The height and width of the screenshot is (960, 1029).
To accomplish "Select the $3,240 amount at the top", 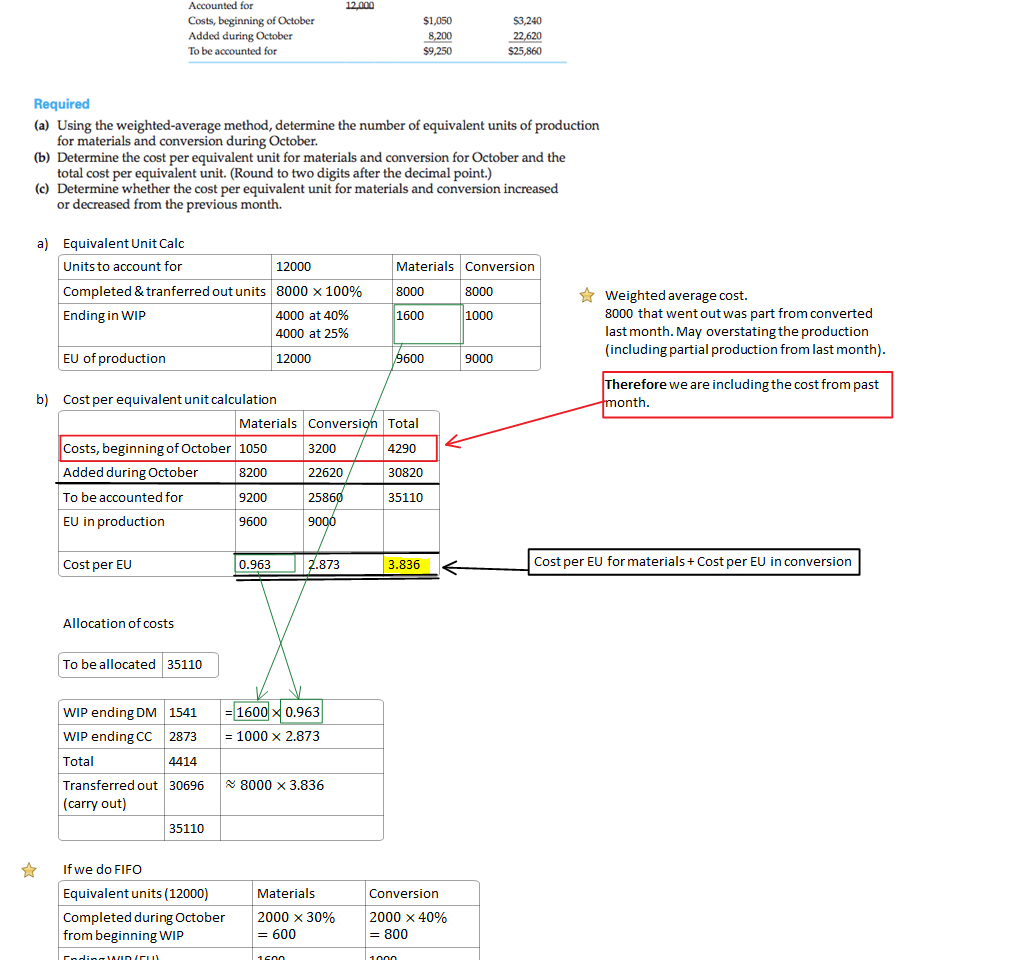I will pyautogui.click(x=528, y=20).
